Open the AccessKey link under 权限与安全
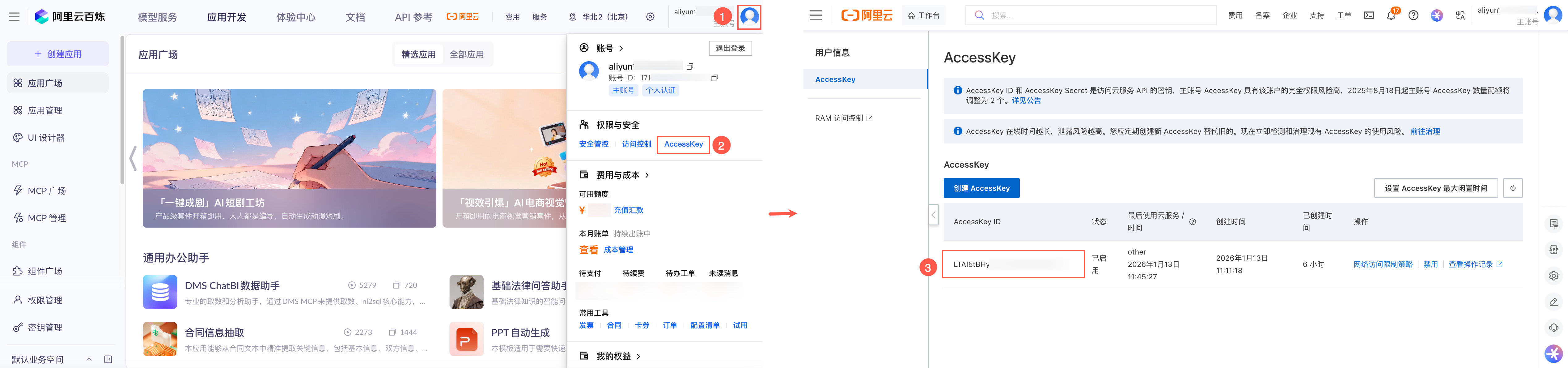The image size is (1568, 368). click(x=683, y=144)
